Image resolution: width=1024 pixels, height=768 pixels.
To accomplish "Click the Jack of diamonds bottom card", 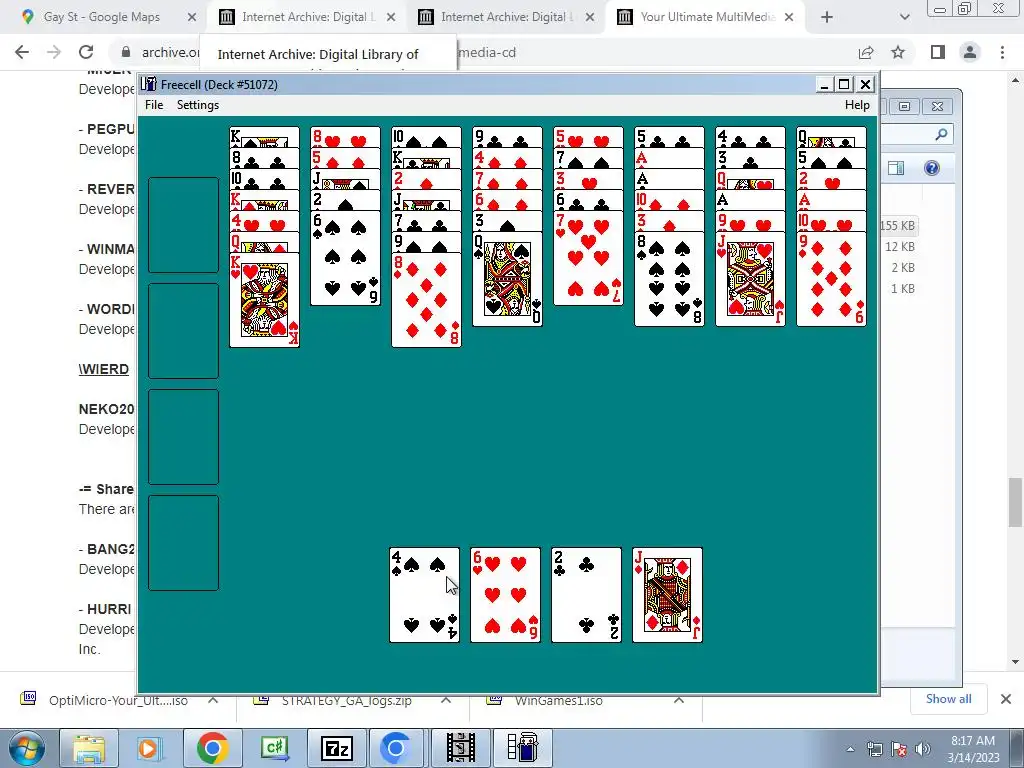I will click(x=667, y=595).
